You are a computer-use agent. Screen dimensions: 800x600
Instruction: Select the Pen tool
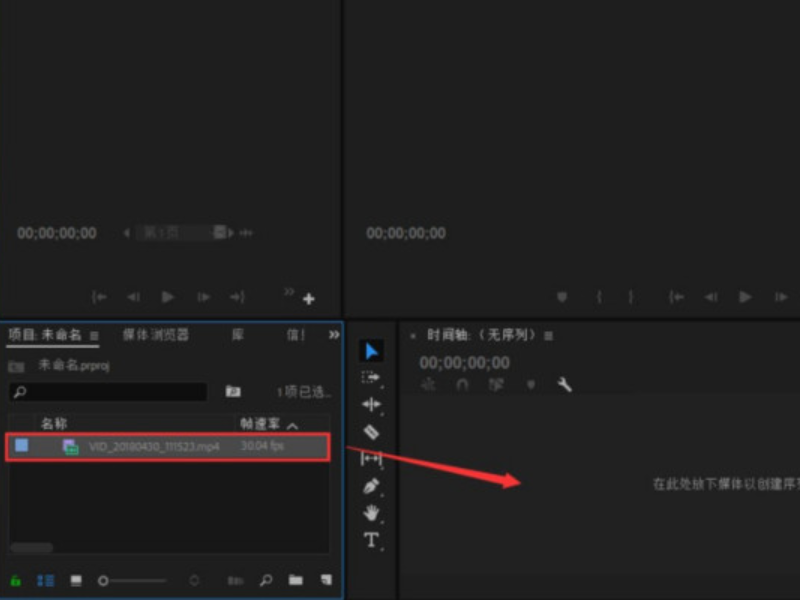tap(371, 486)
